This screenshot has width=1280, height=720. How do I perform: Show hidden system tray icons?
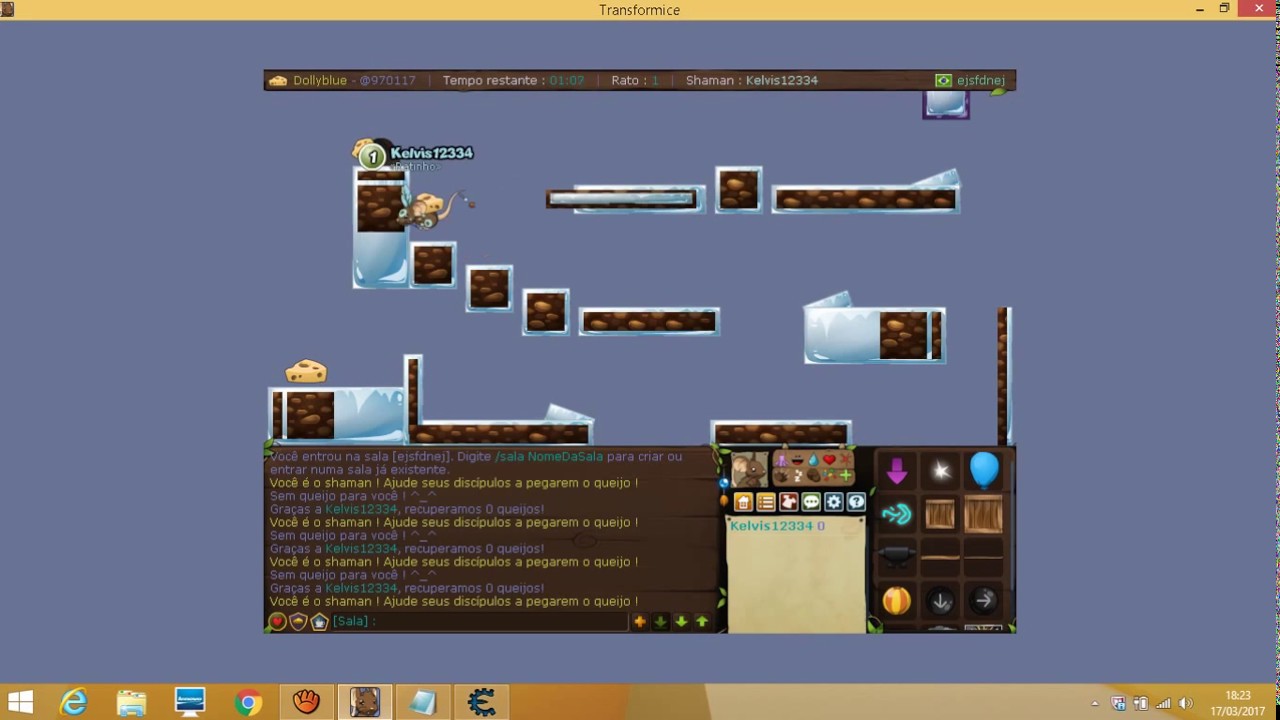click(x=1095, y=703)
